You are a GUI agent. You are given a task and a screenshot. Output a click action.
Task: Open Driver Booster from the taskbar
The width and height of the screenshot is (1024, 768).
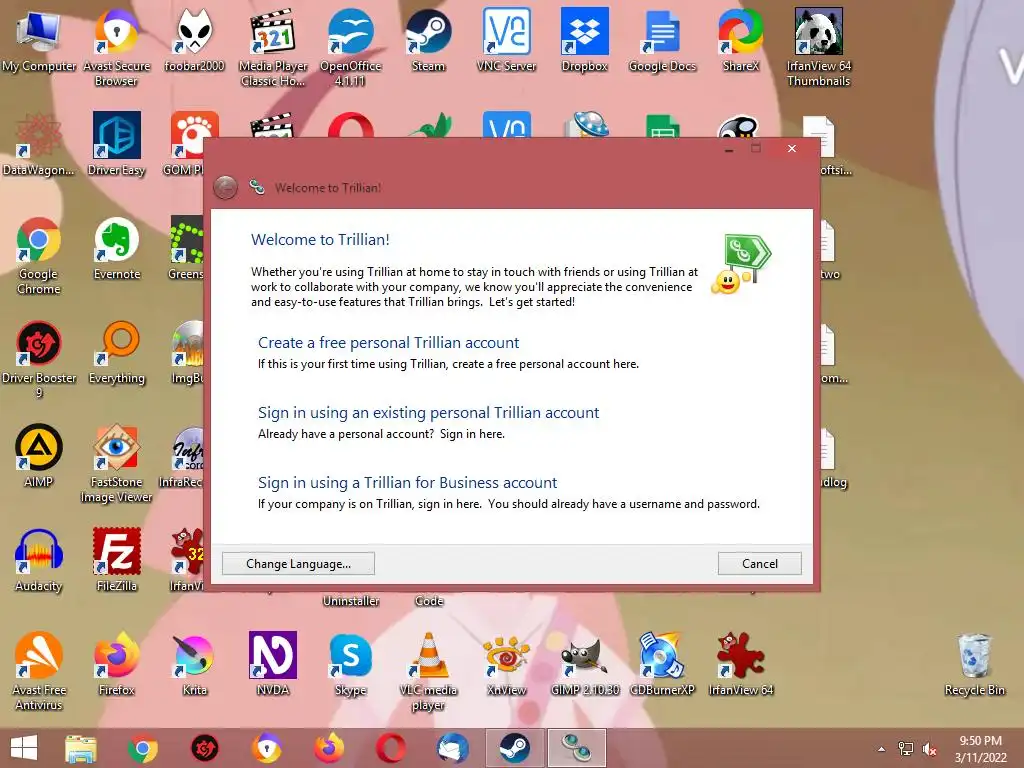204,748
